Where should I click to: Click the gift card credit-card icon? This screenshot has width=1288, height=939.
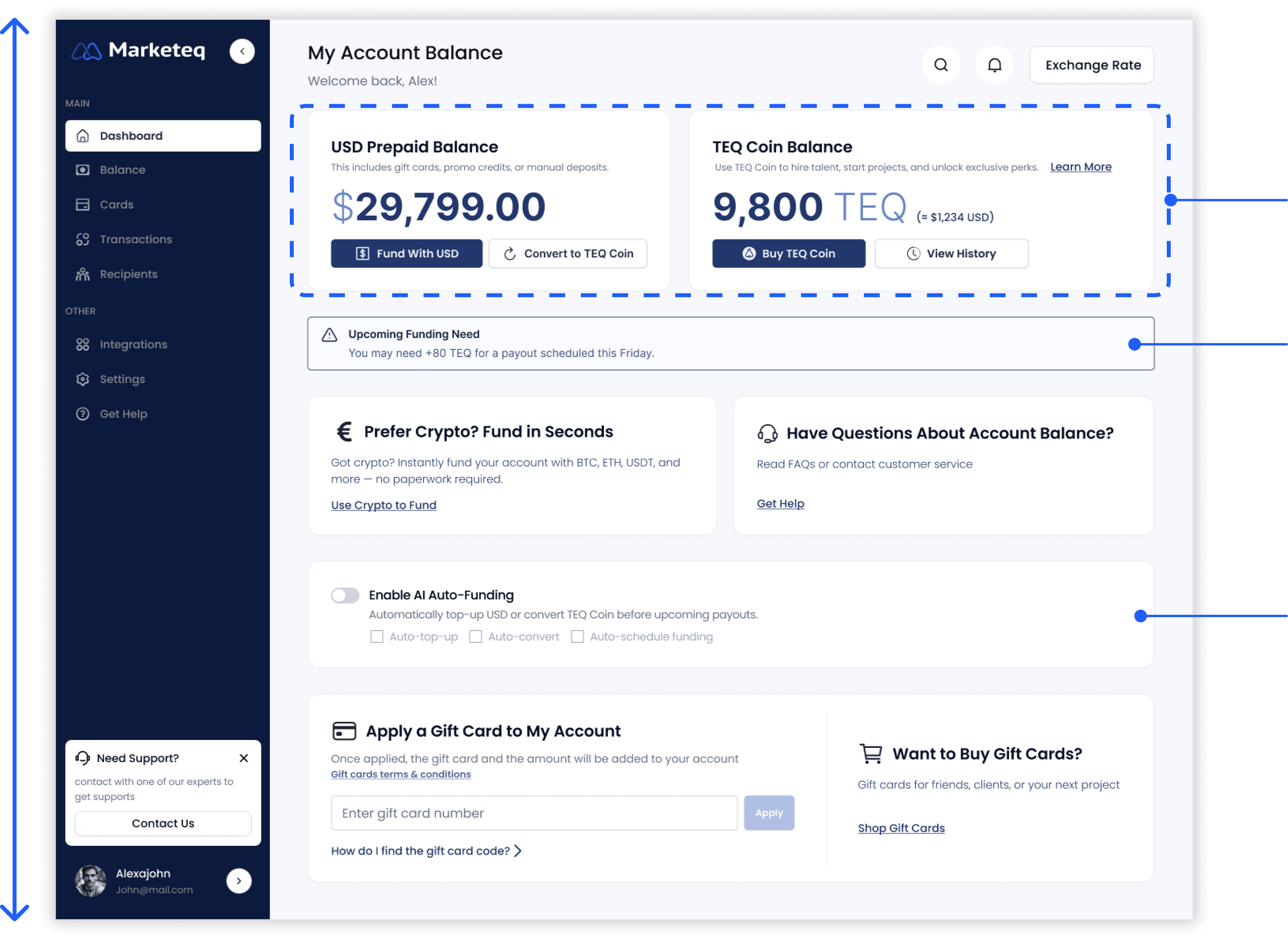[x=344, y=731]
